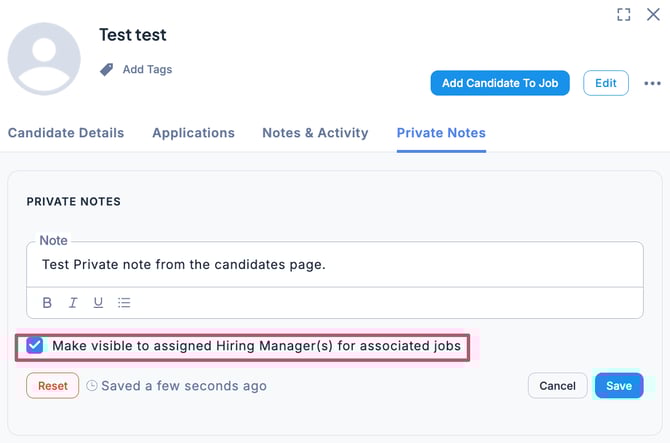Close the candidate panel

pyautogui.click(x=653, y=14)
